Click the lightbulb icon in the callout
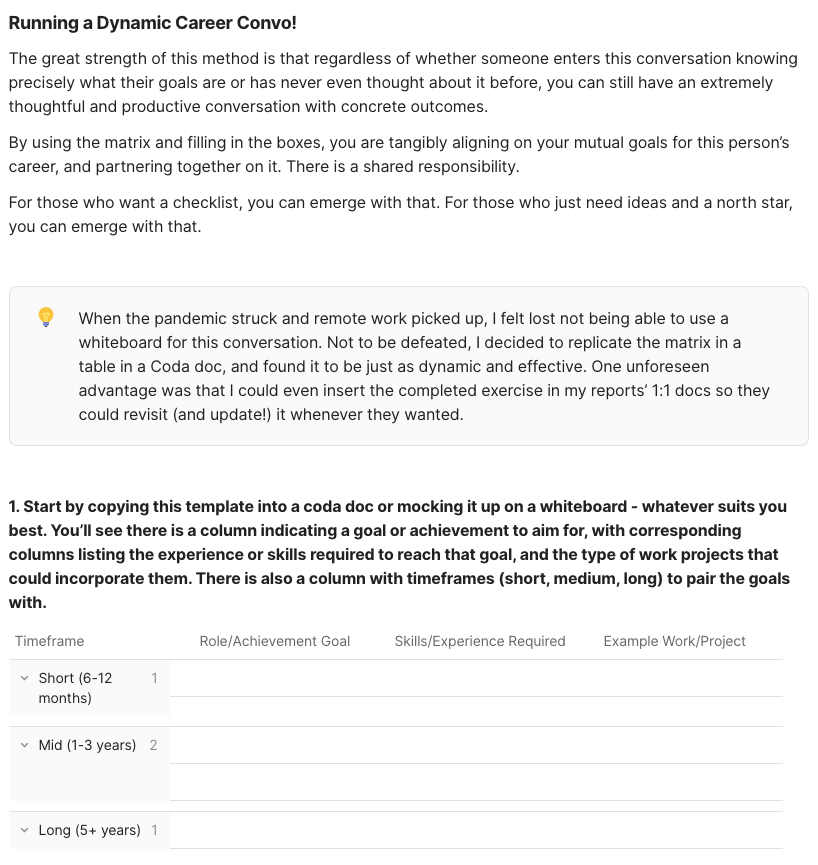 pyautogui.click(x=46, y=317)
